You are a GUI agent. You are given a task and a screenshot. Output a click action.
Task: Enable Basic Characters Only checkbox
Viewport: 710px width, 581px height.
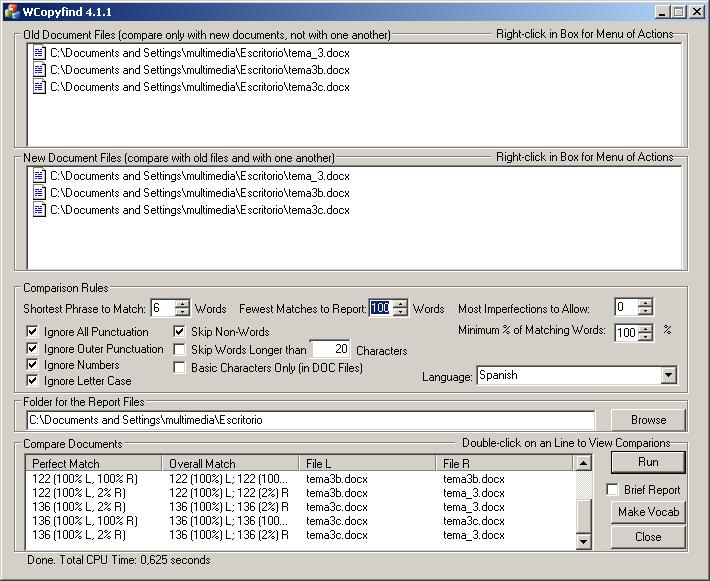point(179,367)
